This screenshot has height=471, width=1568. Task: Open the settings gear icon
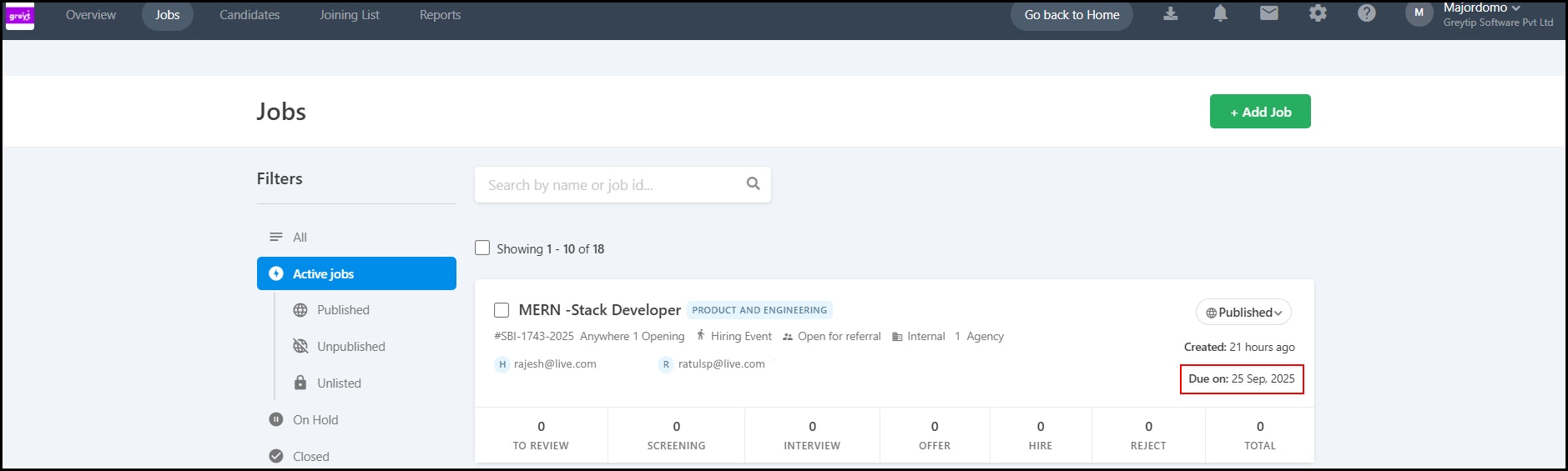coord(1318,13)
